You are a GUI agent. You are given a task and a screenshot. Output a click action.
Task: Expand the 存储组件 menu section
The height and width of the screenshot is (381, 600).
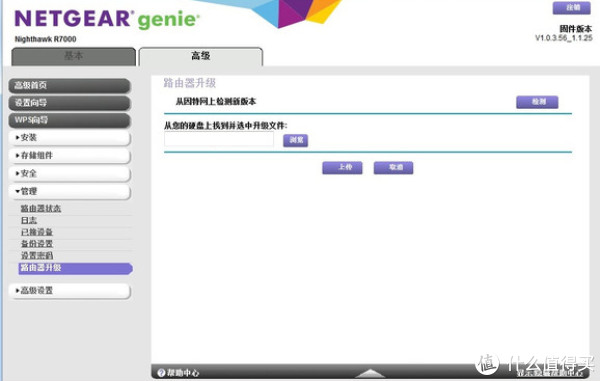pos(70,156)
